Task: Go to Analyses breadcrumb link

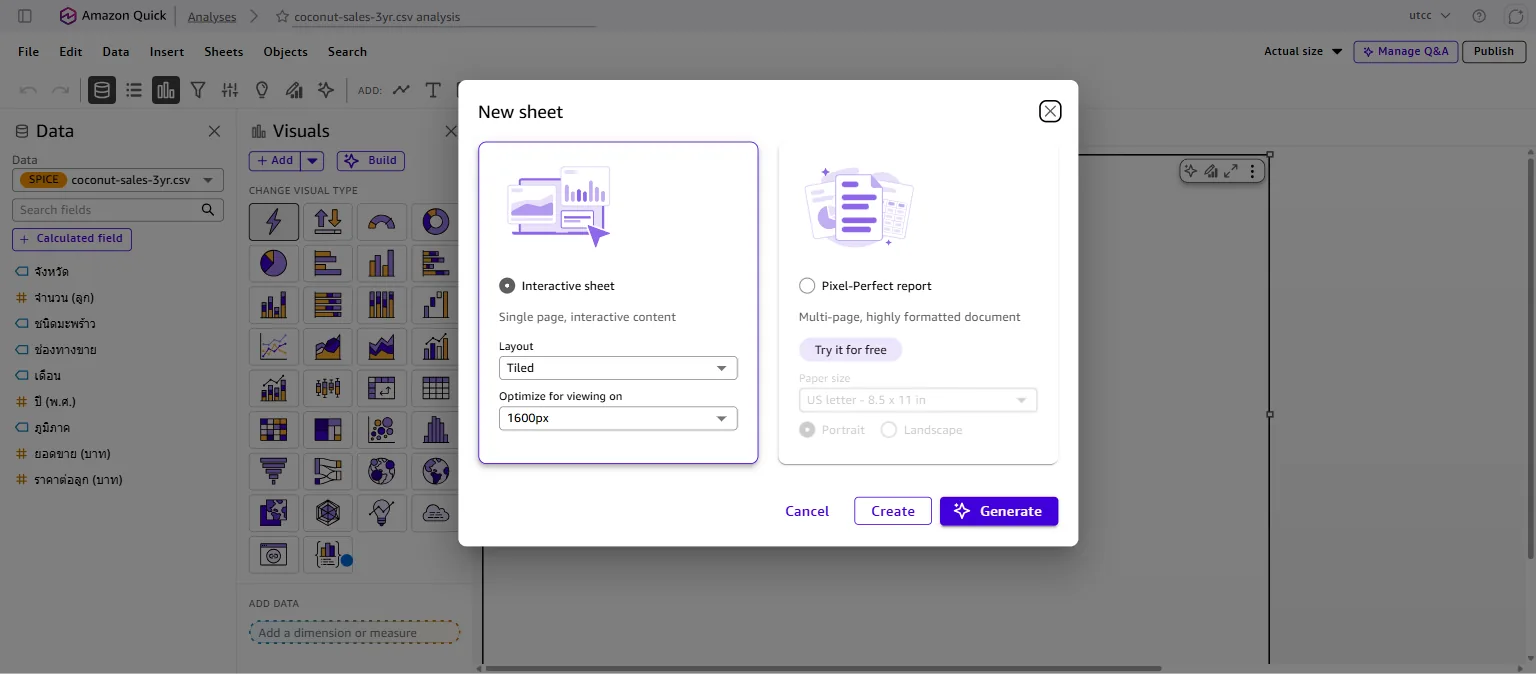Action: coord(212,17)
